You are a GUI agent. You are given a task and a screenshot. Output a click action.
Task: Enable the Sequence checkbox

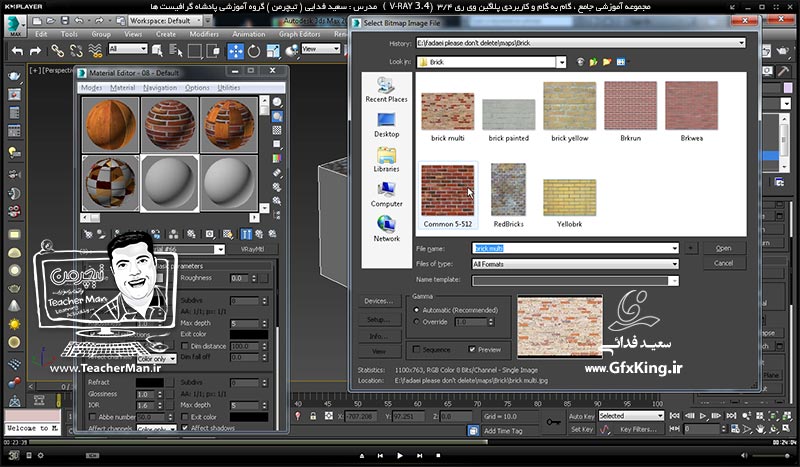point(416,350)
